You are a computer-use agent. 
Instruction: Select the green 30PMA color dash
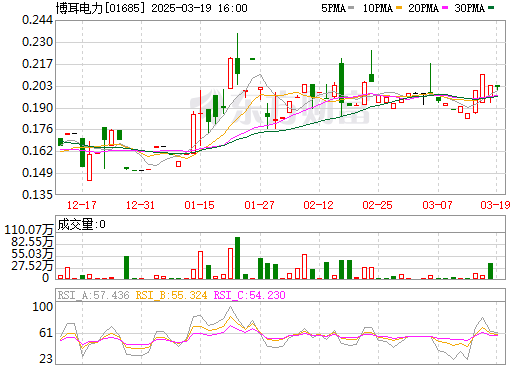[x=491, y=7]
